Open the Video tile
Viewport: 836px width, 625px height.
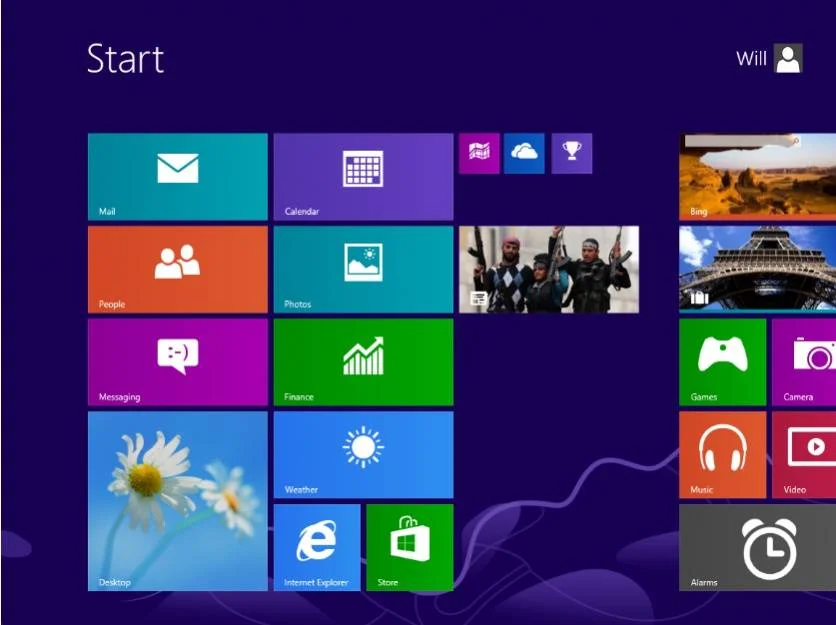[804, 455]
